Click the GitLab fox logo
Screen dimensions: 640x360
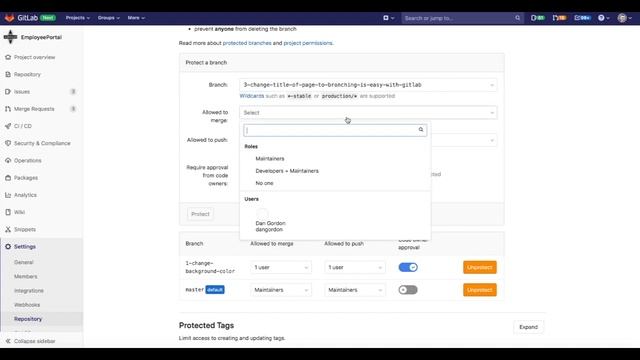(9, 18)
